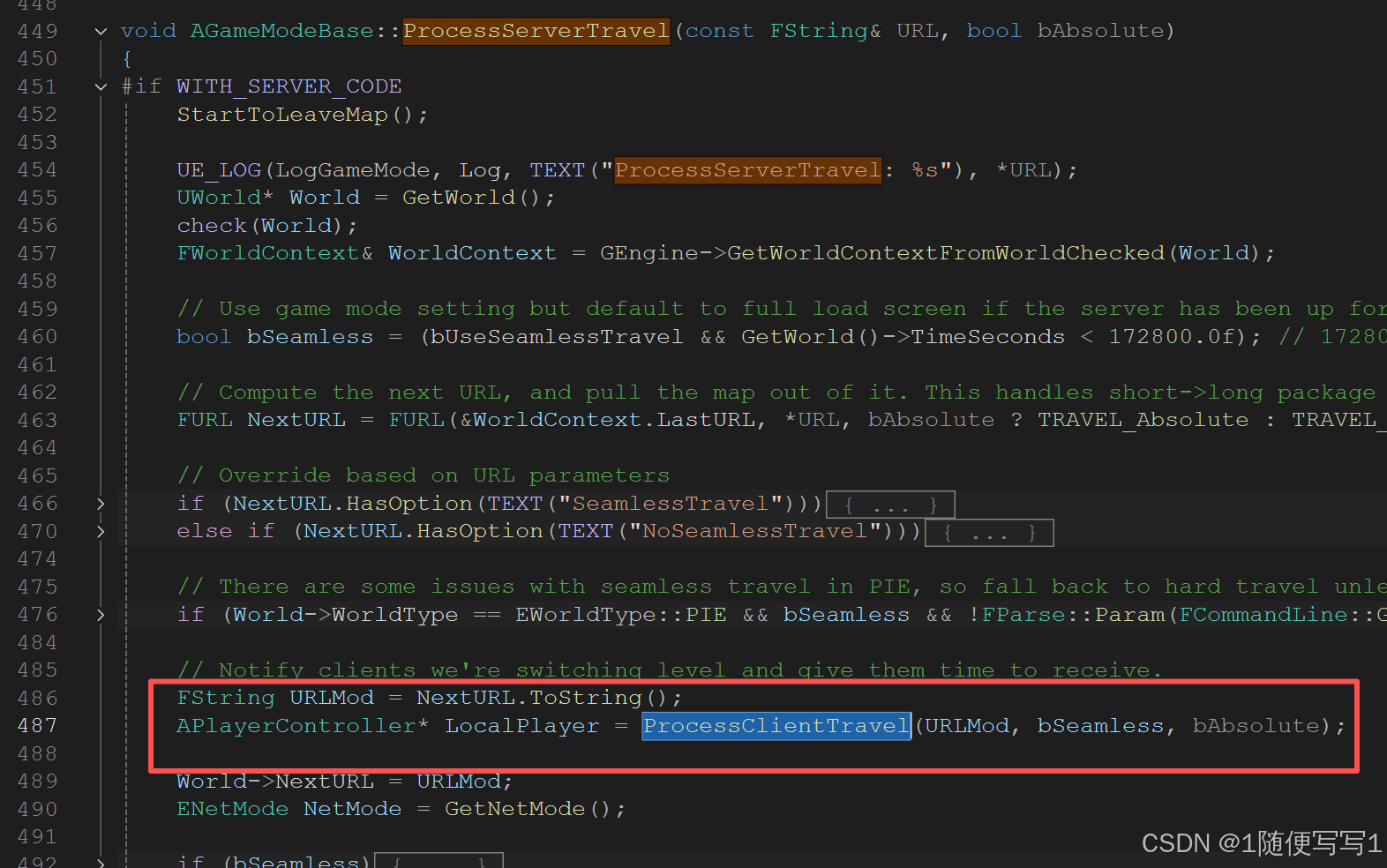Click line number 487 in the gutter
Image resolution: width=1387 pixels, height=868 pixels.
[x=37, y=726]
